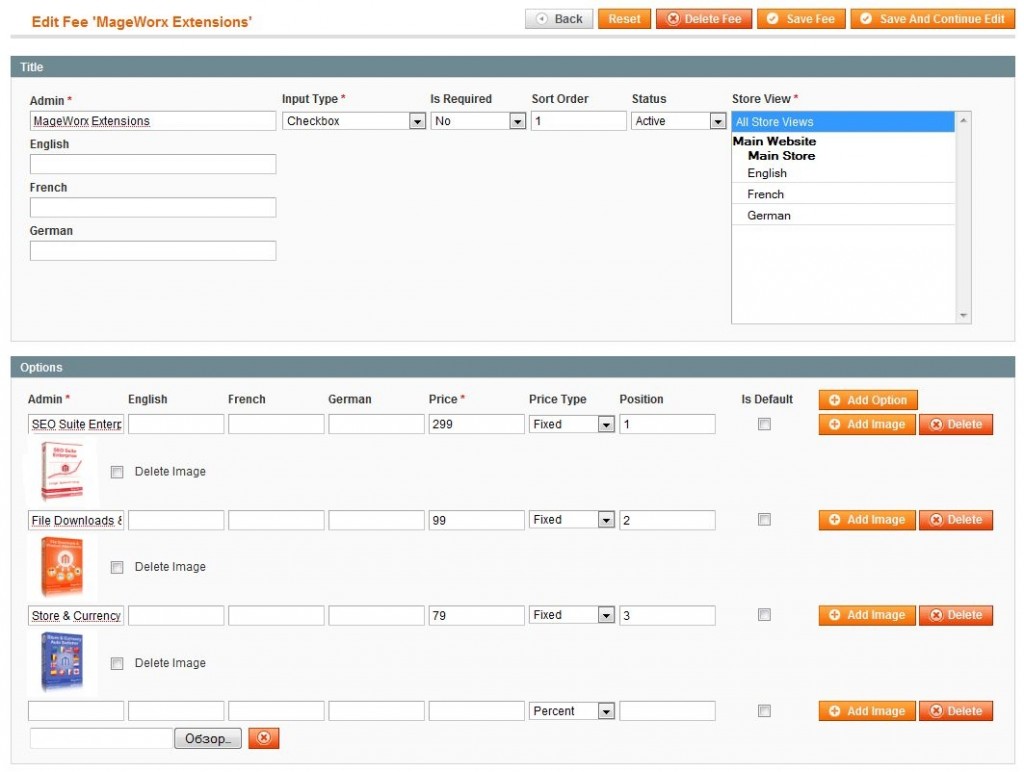The width and height of the screenshot is (1024, 772).
Task: Click File Downloads admin name field
Action: click(76, 520)
